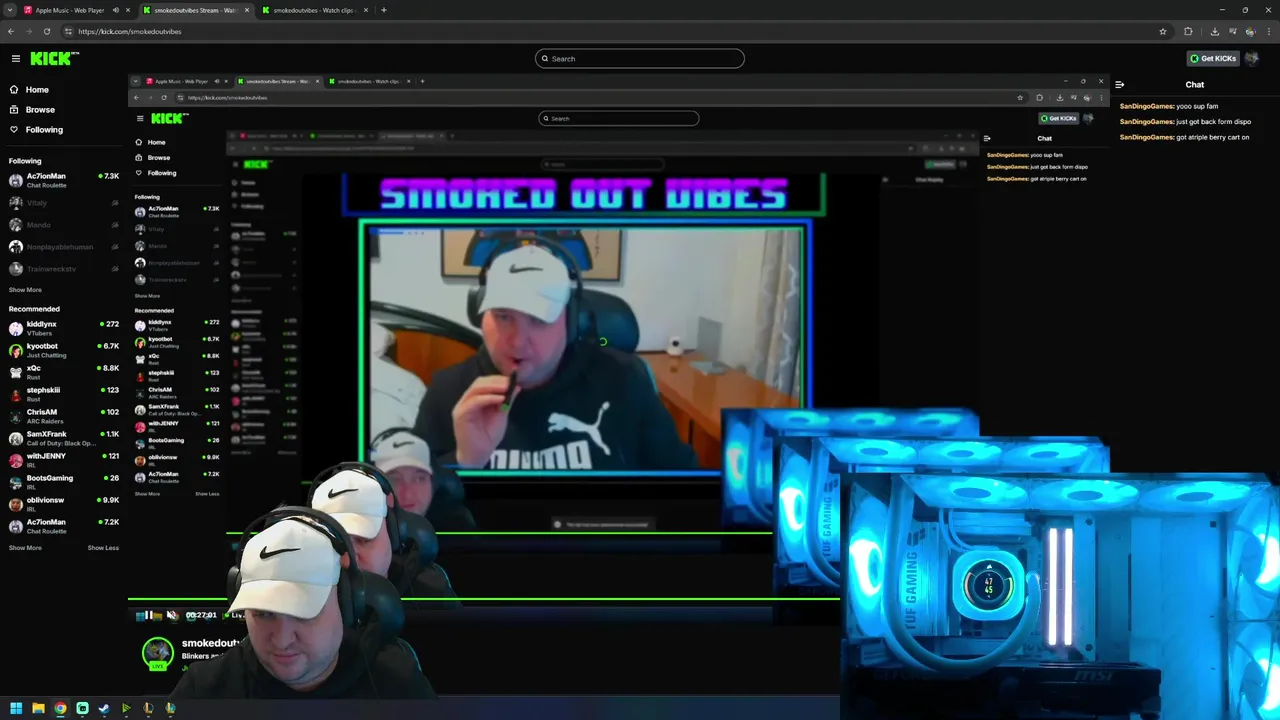View site information icon in address bar

[68, 31]
